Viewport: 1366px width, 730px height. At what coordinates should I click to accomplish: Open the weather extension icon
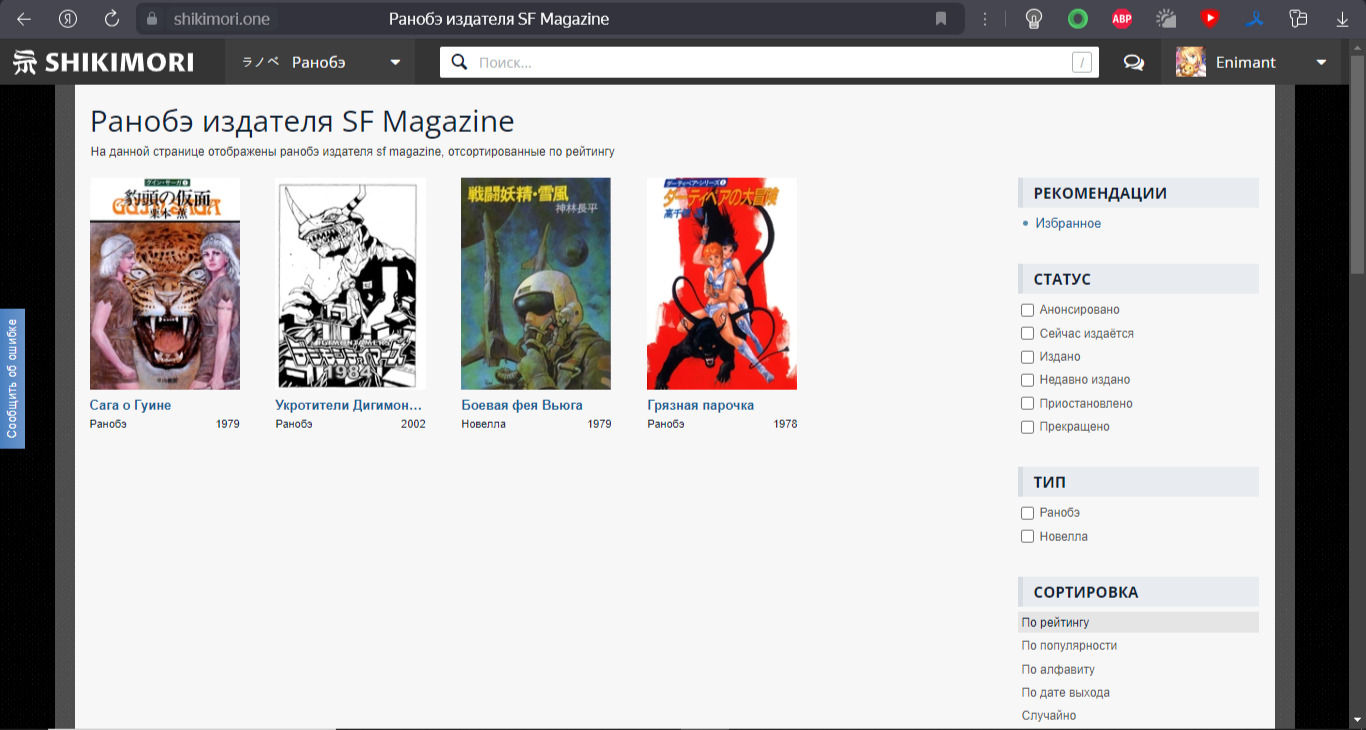click(x=1166, y=19)
